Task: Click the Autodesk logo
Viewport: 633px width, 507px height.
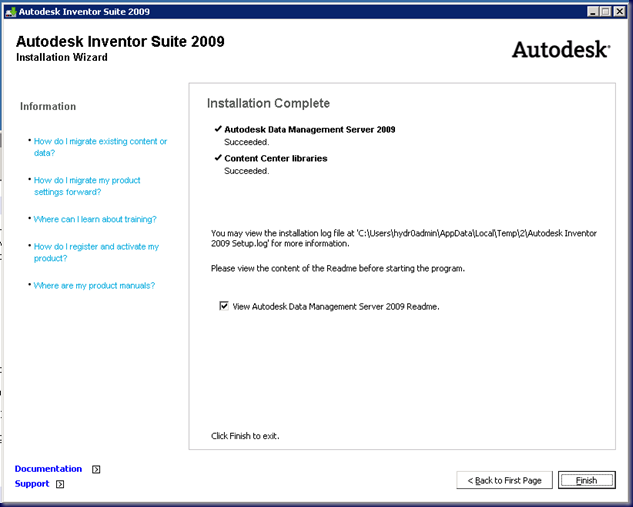Action: (x=561, y=50)
